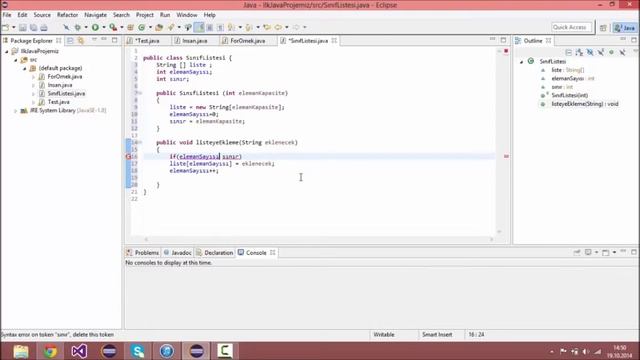Click the Forward navigation arrow
The width and height of the screenshot is (640, 360).
pos(296,27)
